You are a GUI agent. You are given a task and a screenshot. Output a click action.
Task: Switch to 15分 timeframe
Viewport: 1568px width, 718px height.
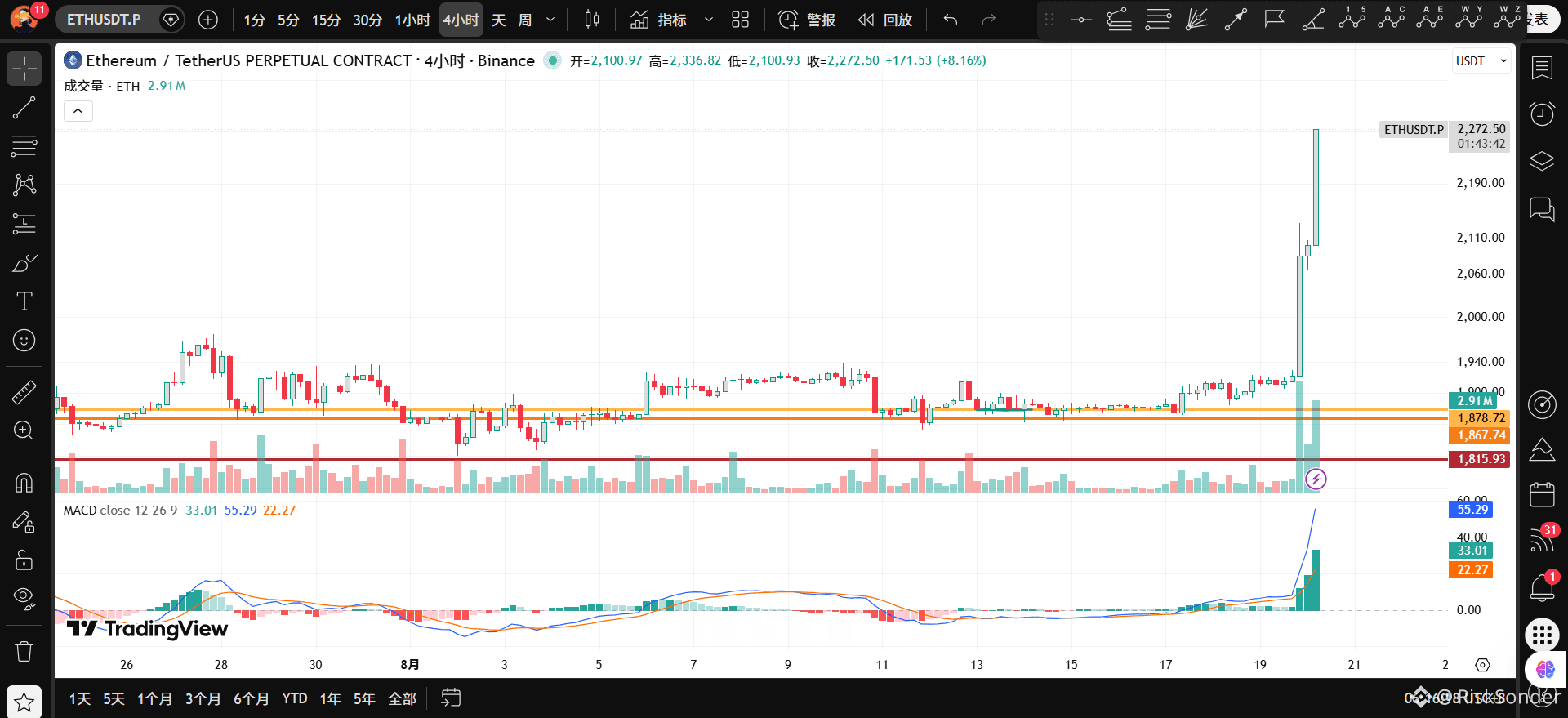pos(326,20)
